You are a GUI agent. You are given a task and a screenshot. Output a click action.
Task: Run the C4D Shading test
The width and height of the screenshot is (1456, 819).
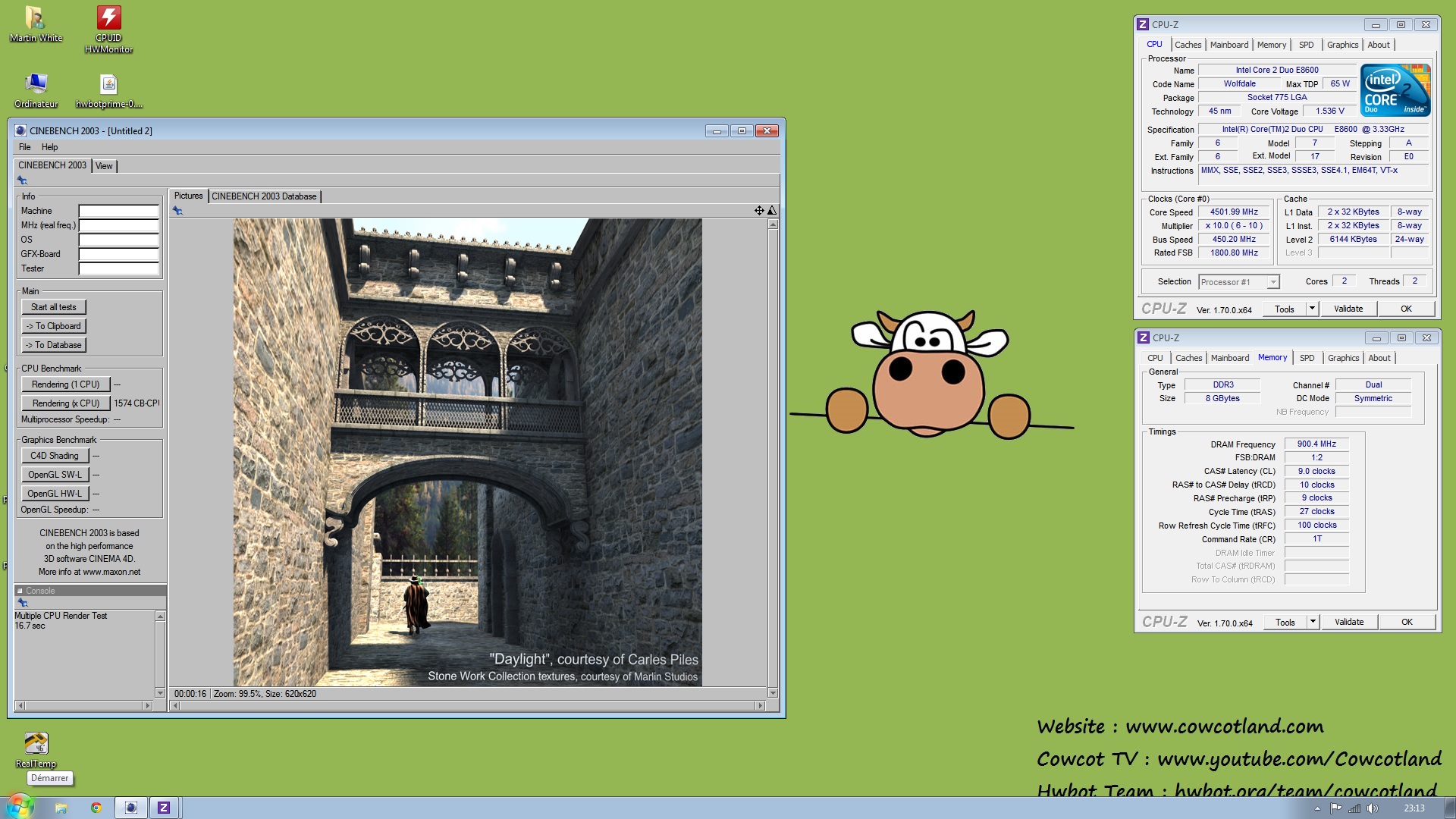point(55,456)
